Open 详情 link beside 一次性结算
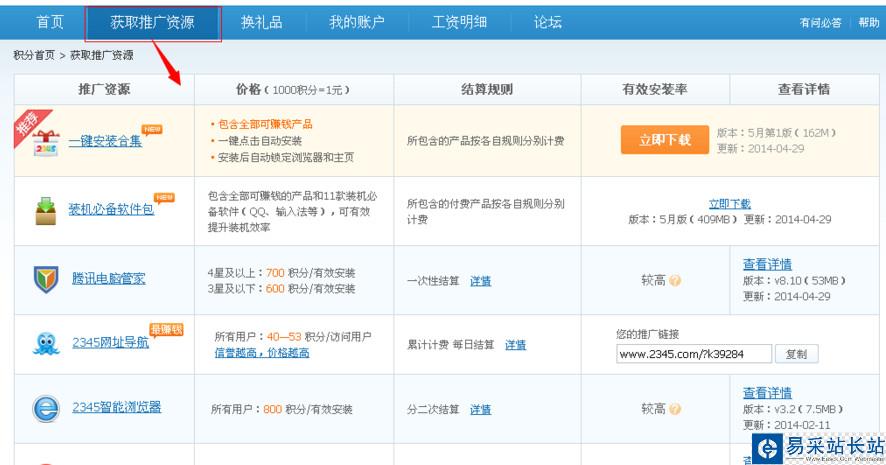The width and height of the screenshot is (886, 465). point(480,281)
